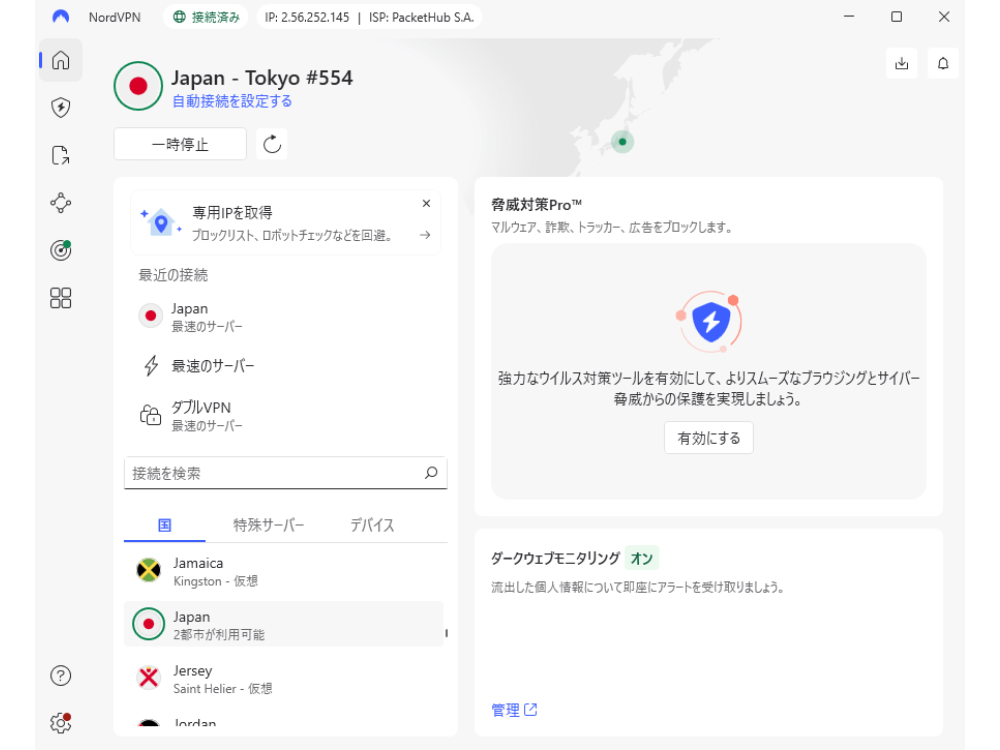
Task: Pause the VPN with 一時停止 button
Action: point(180,144)
